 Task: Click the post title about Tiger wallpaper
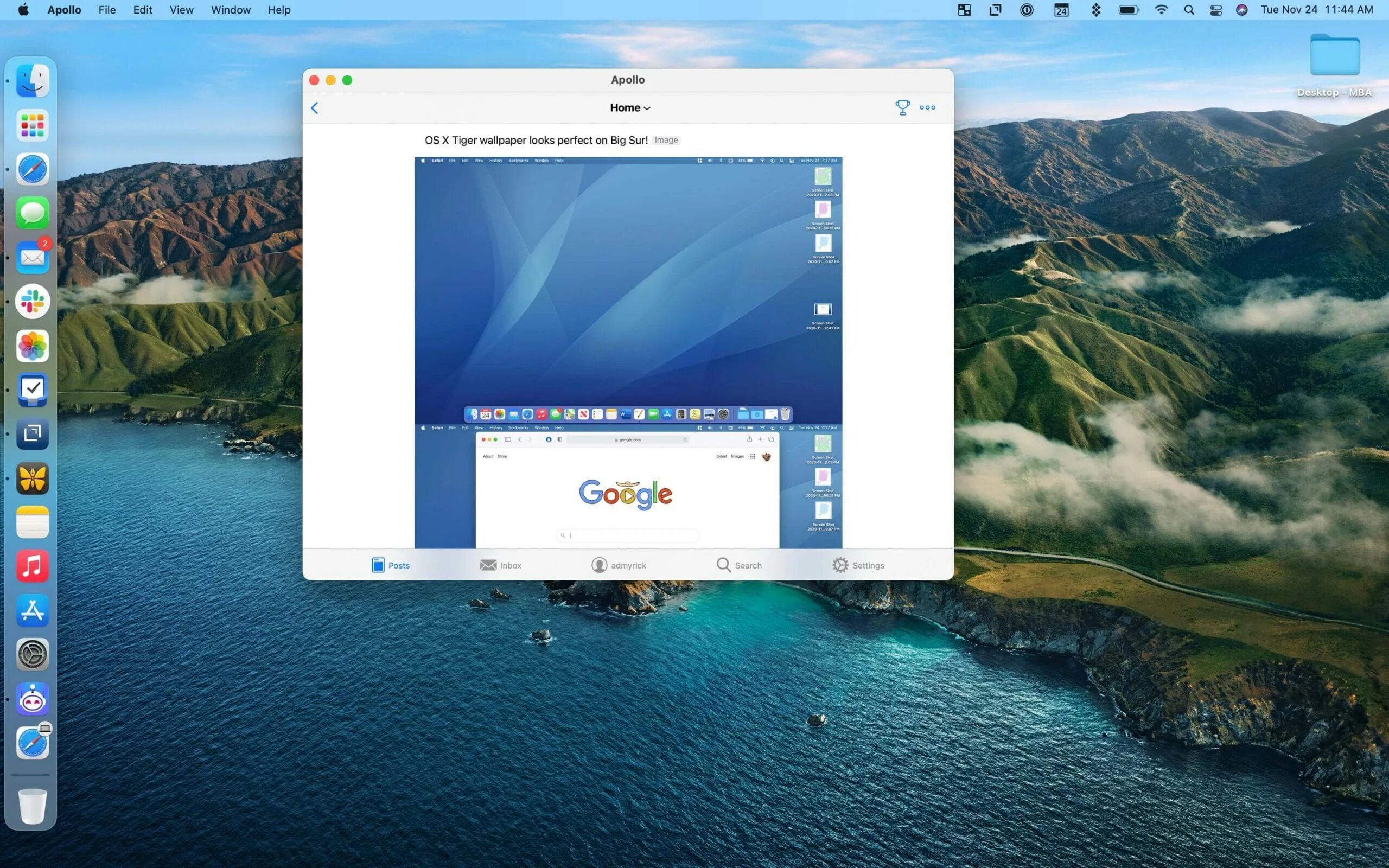536,140
